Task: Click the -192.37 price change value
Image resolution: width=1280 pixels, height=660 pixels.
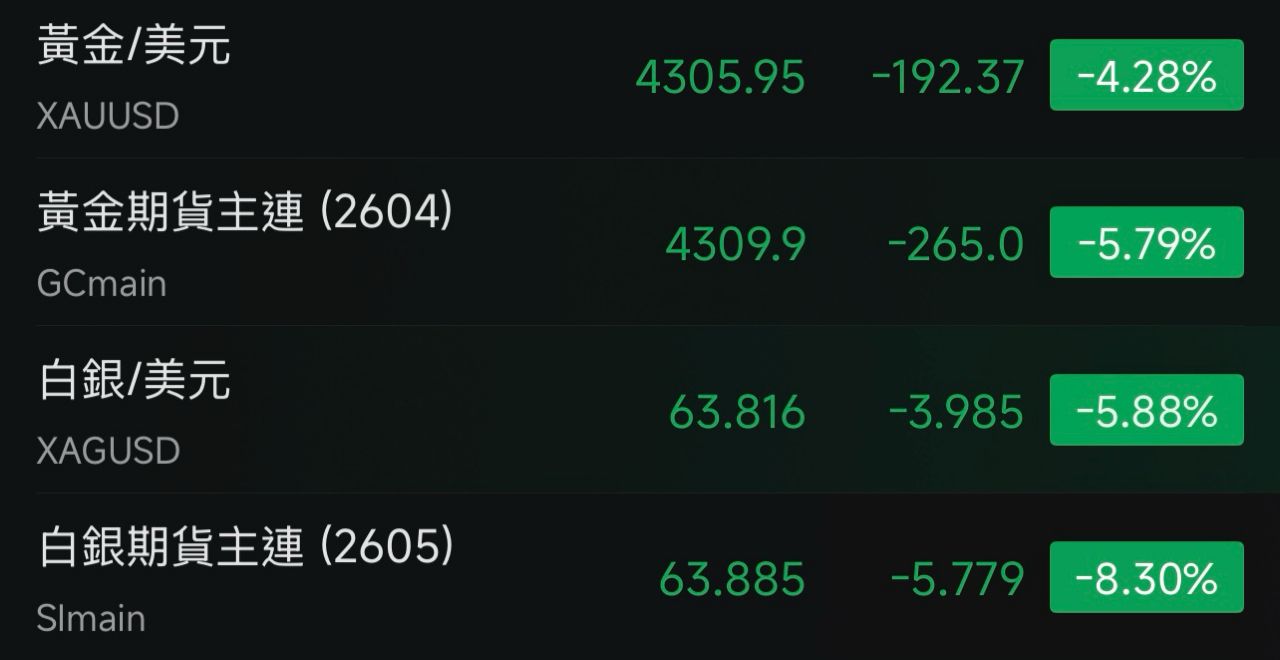Action: [947, 77]
